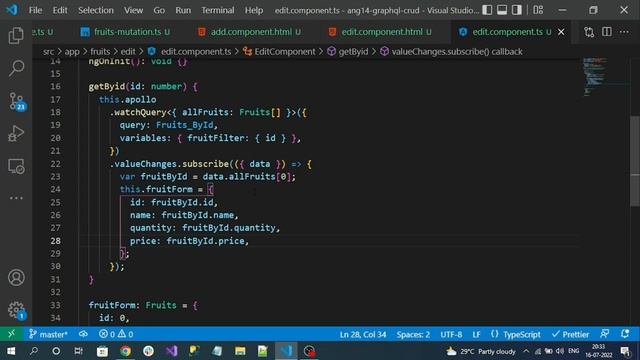Open purple Visual Studio from taskbar
Screen dimensions: 640x360
(x=171, y=351)
